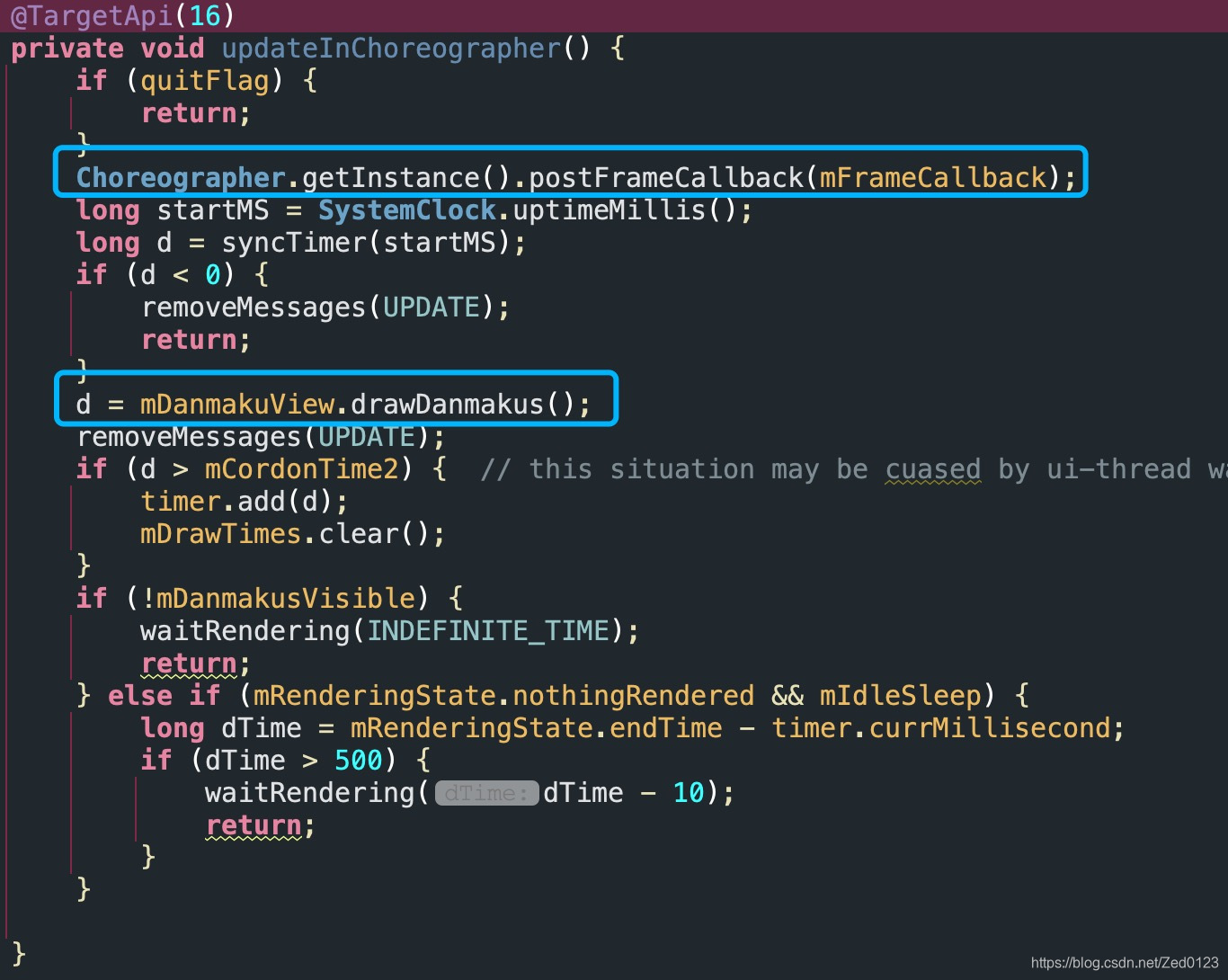Place cursor on Choreographer class name
1228x980 pixels.
[181, 178]
